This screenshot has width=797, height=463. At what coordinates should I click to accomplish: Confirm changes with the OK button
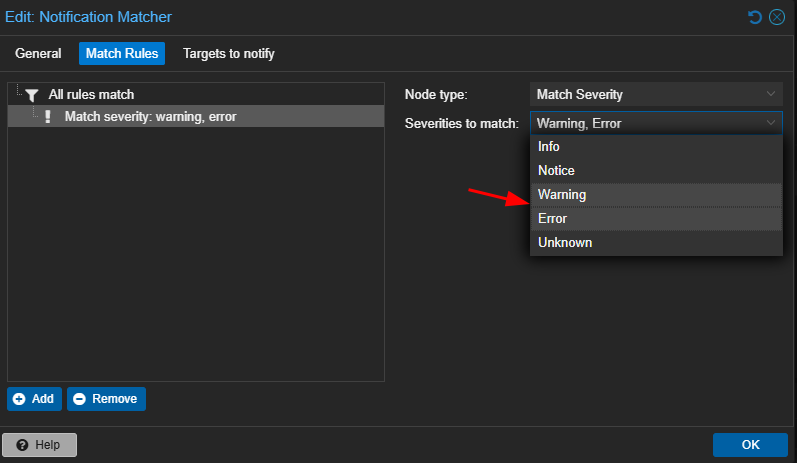pos(750,445)
